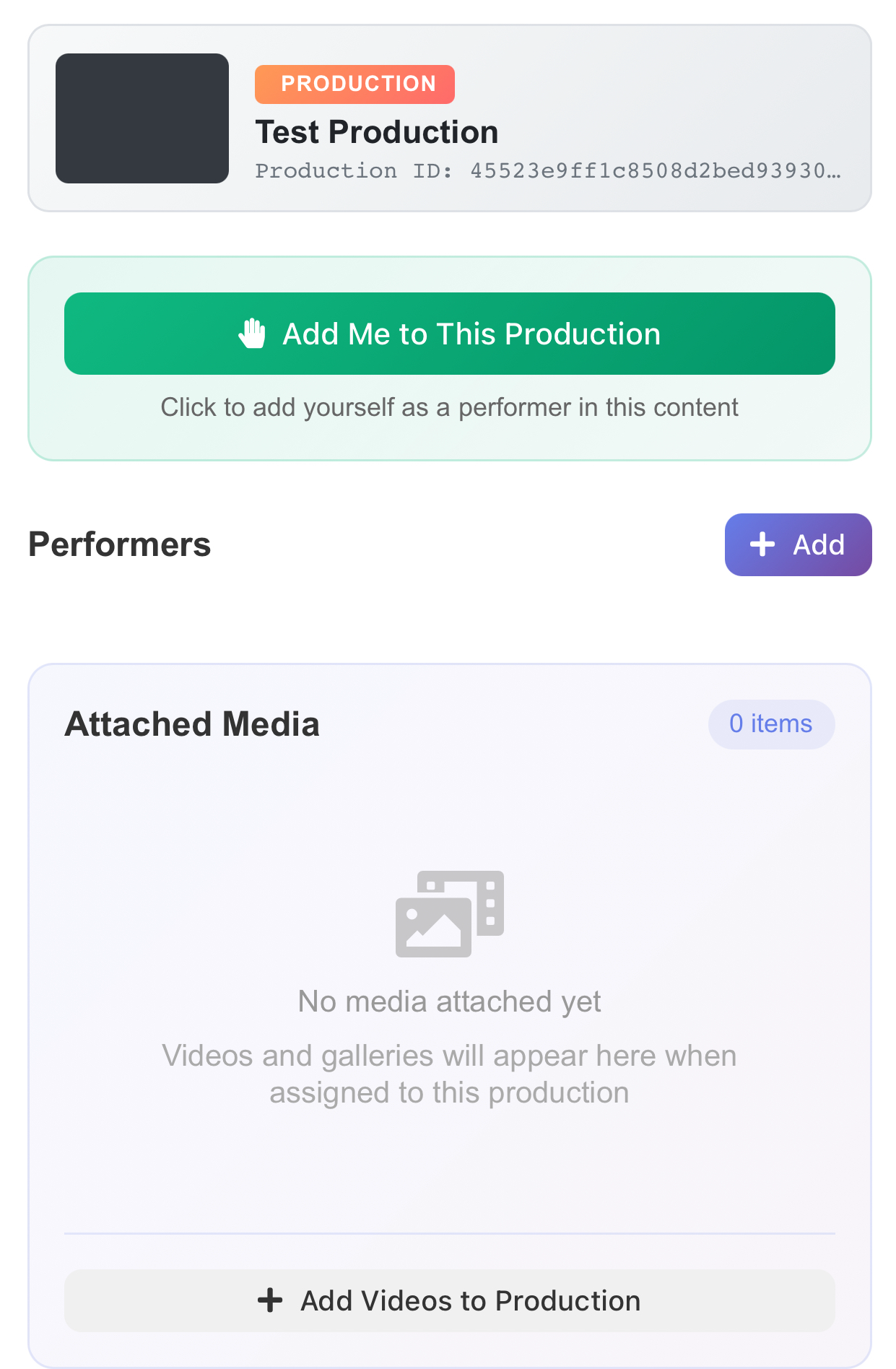Screen dimensions: 896x1369
Task: Click the orange PRODUCTION badge
Action: 355,84
